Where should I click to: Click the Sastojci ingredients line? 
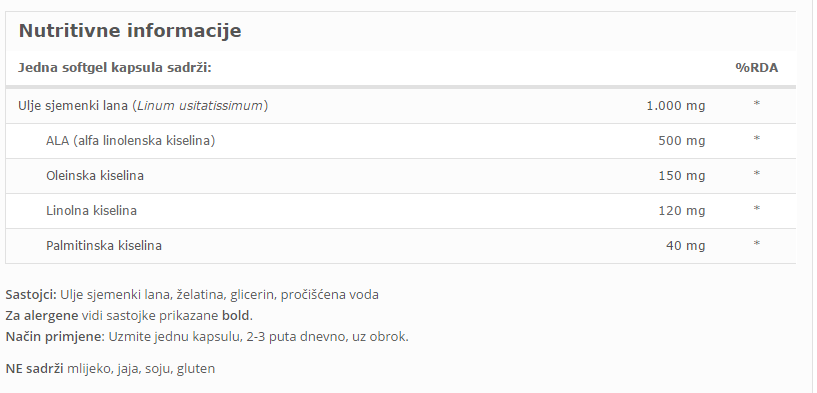point(192,294)
